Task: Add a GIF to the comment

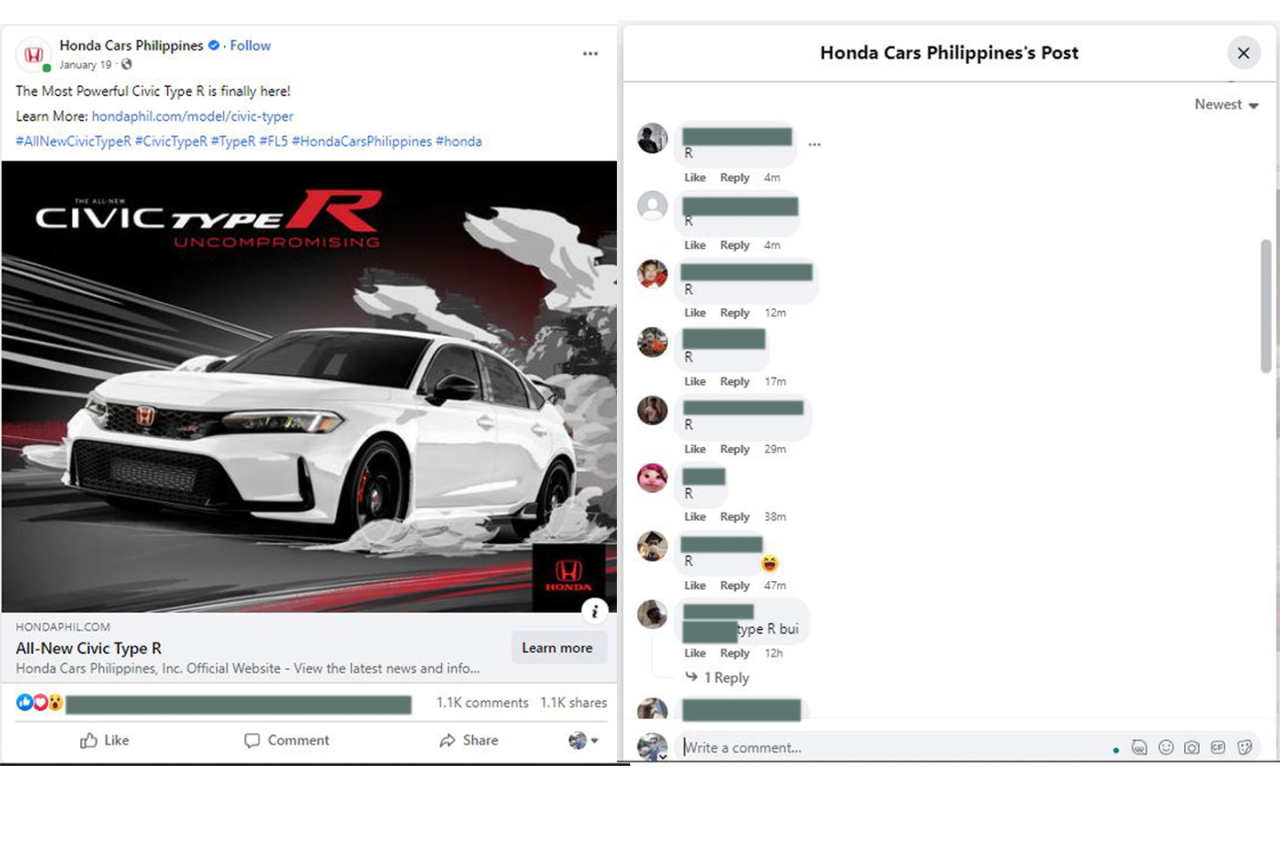Action: pyautogui.click(x=1217, y=747)
